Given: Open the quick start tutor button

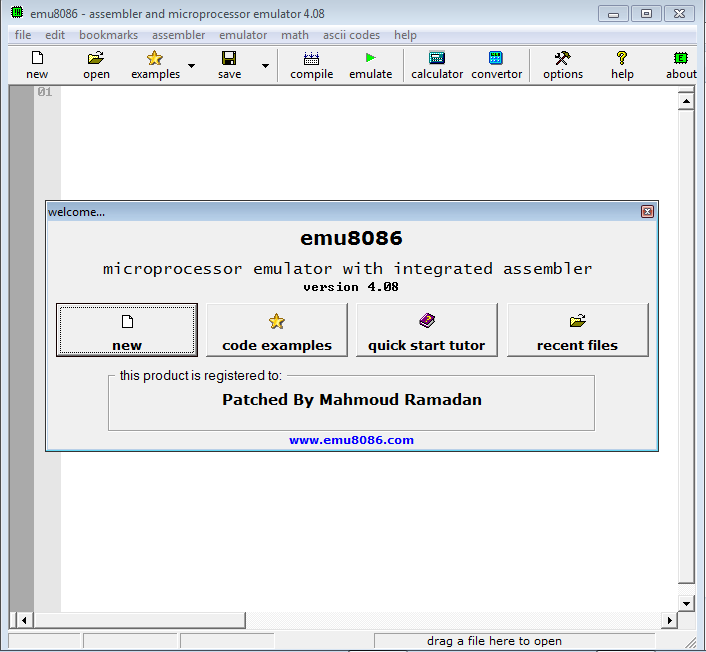Looking at the screenshot, I should tap(426, 330).
